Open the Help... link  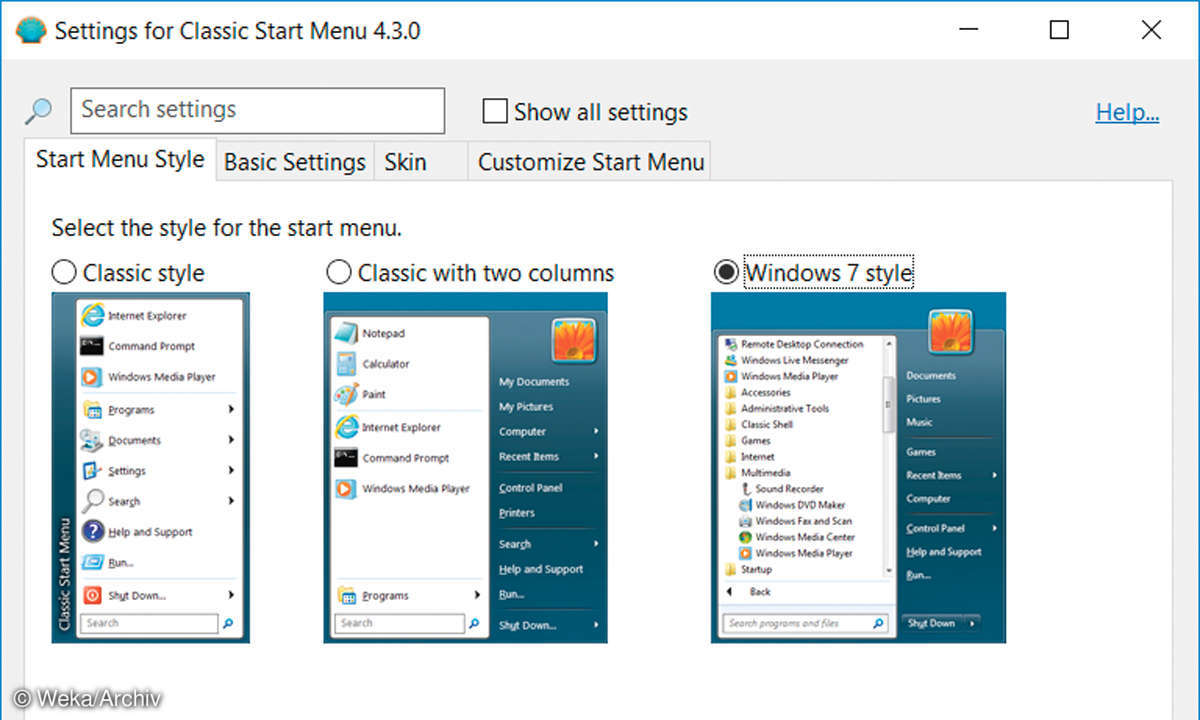coord(1127,112)
